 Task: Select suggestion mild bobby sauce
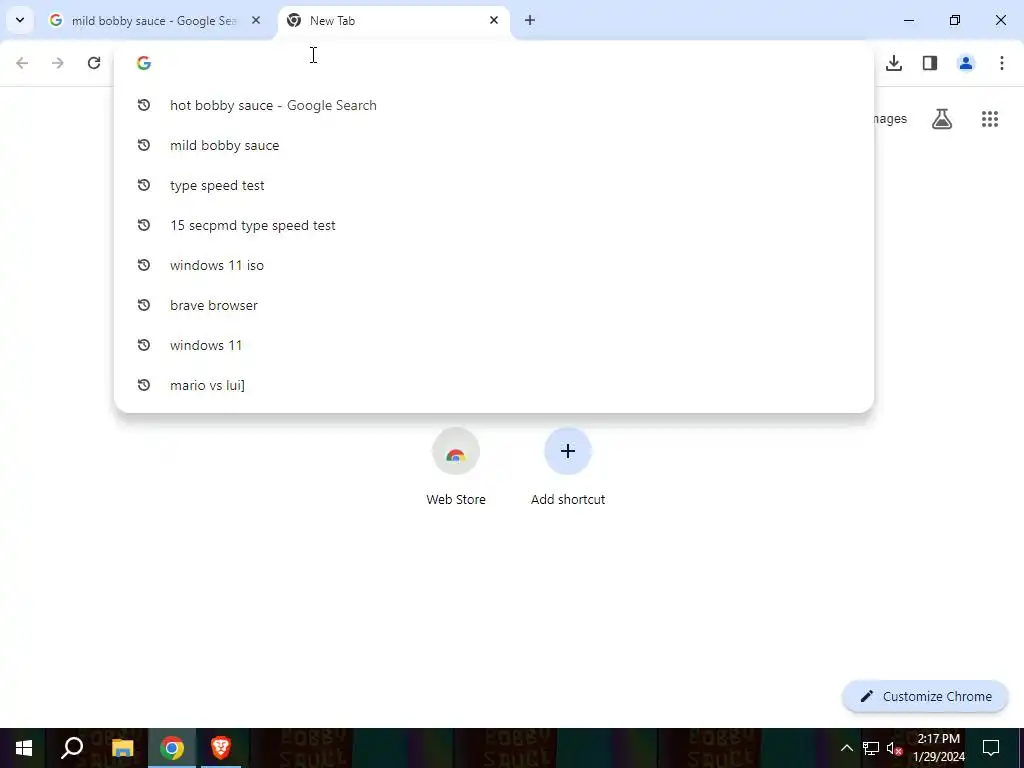tap(494, 145)
